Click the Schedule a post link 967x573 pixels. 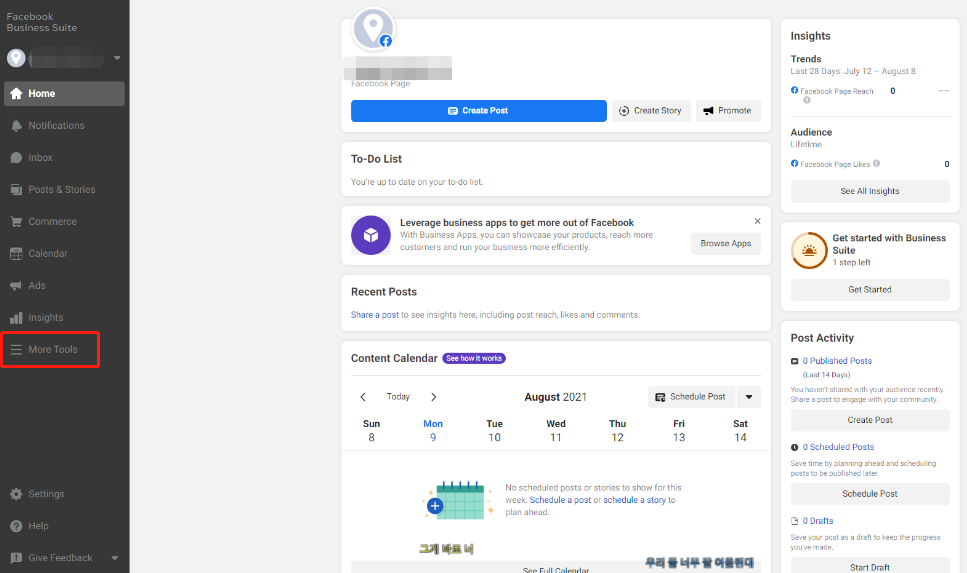560,500
